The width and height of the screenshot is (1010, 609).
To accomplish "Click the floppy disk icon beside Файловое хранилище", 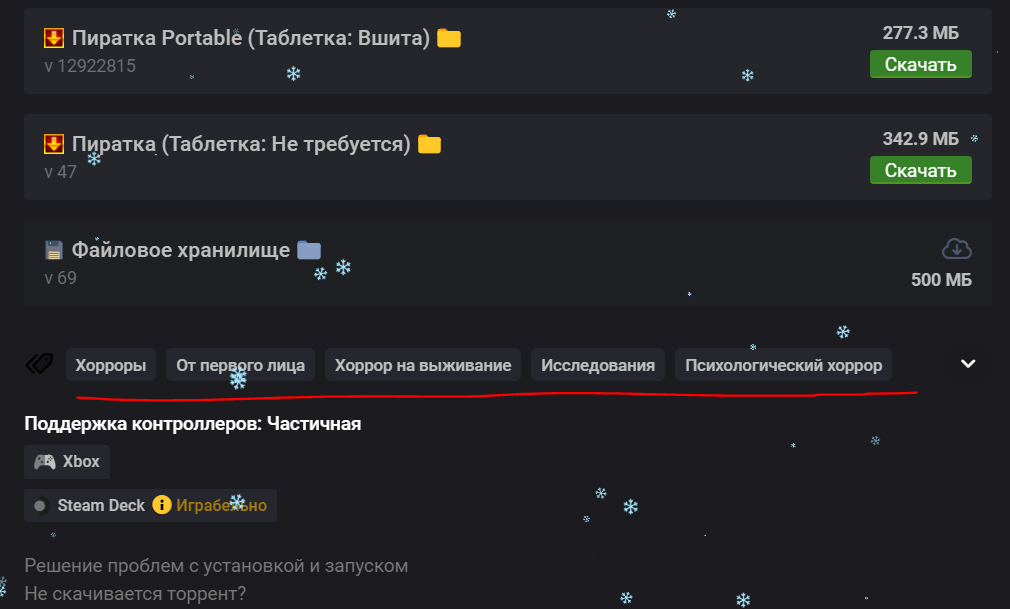I will tap(54, 249).
